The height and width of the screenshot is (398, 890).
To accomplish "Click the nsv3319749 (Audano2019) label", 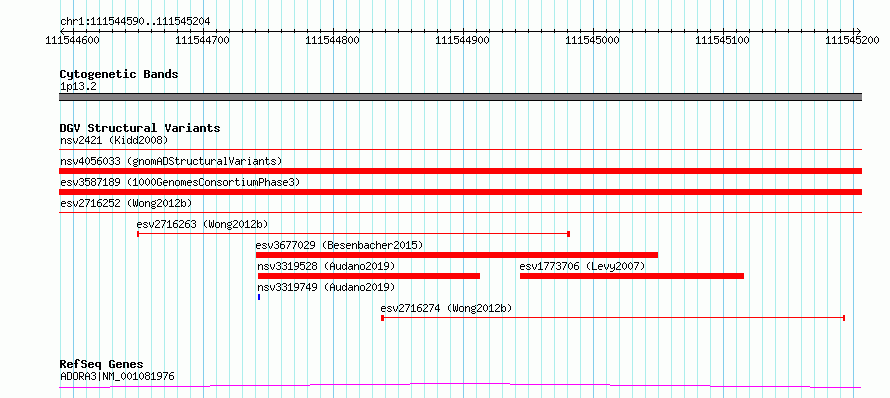I will [326, 287].
